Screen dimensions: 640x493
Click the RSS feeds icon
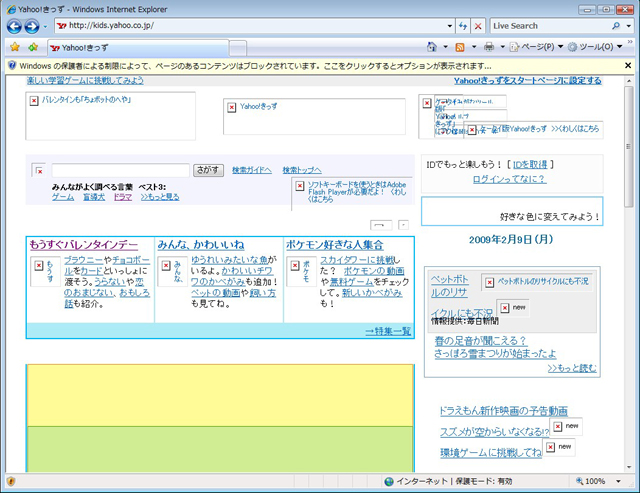coord(460,47)
